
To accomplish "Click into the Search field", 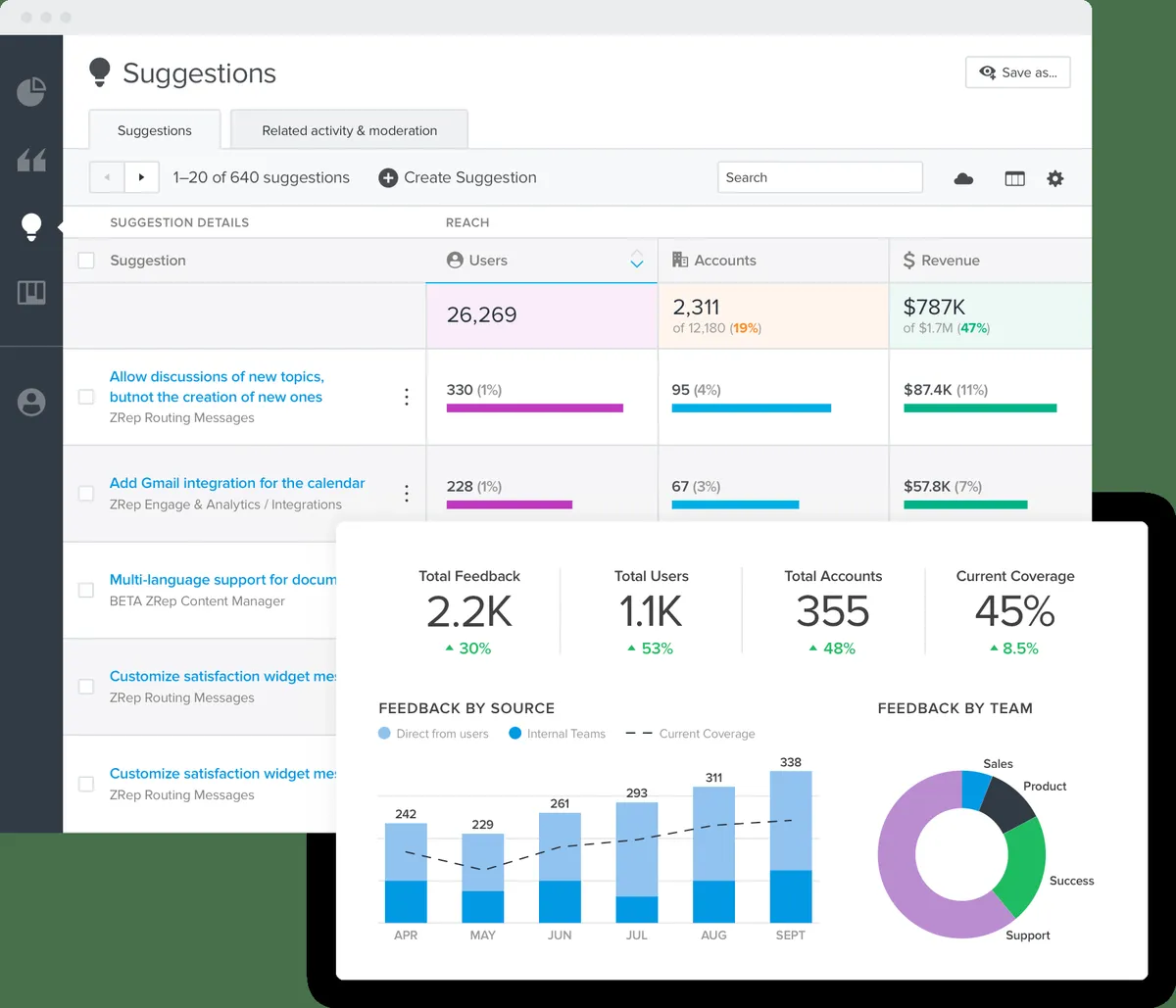I will (x=819, y=177).
